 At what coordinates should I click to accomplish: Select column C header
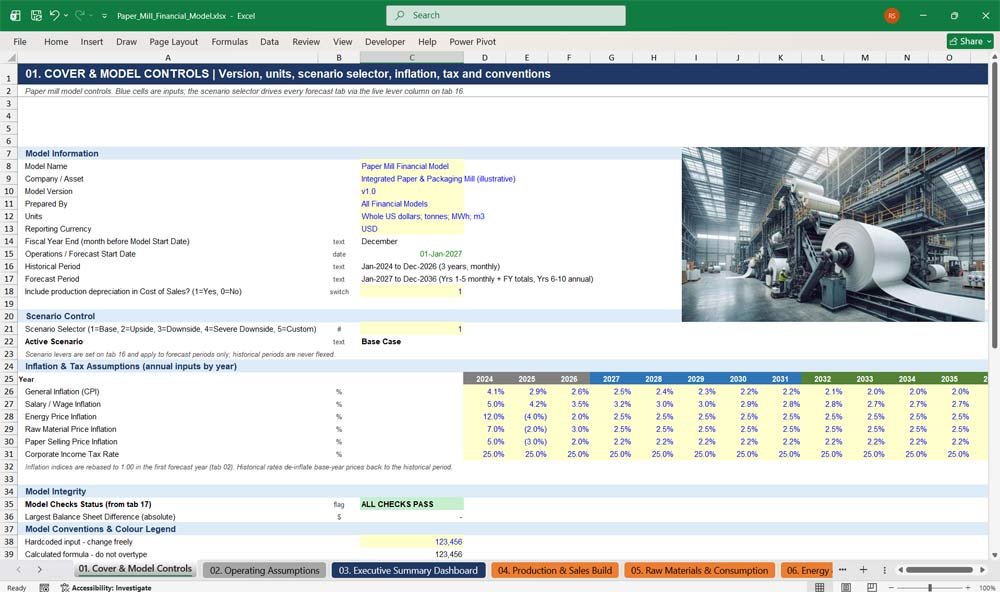point(411,57)
